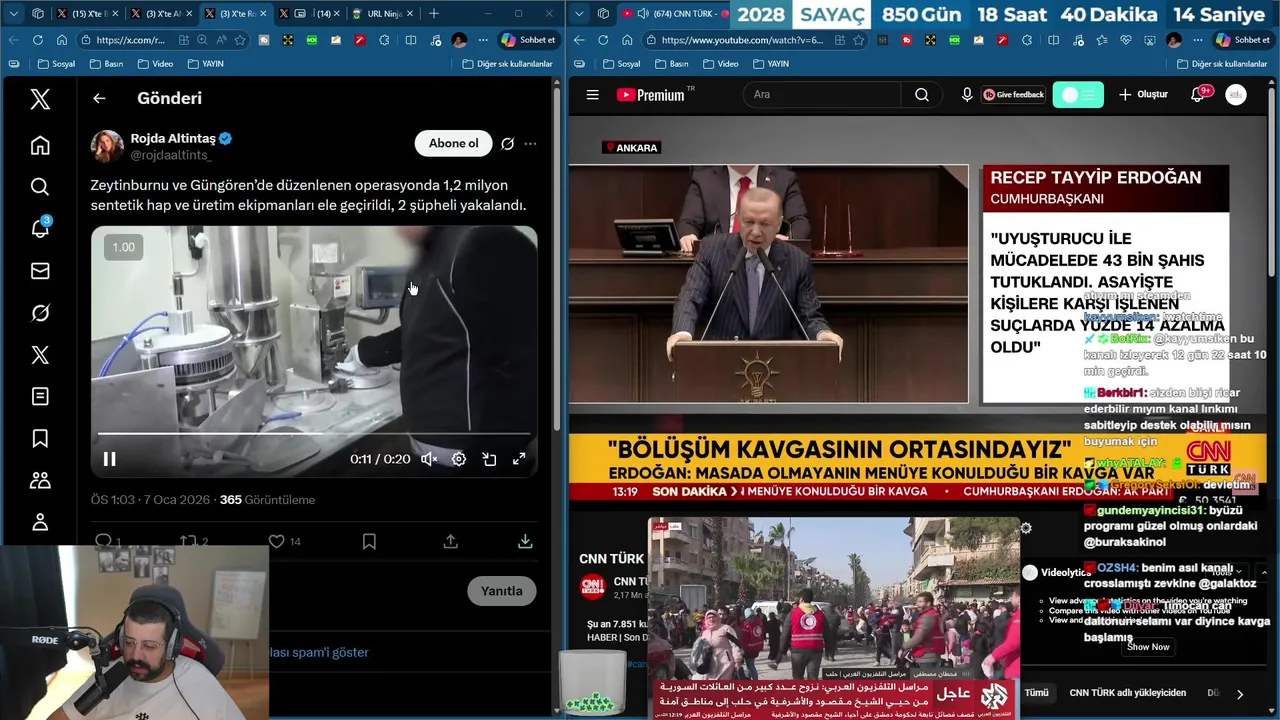Click the YouTube search magnifier button
Screen dimensions: 1280x720
tap(921, 94)
